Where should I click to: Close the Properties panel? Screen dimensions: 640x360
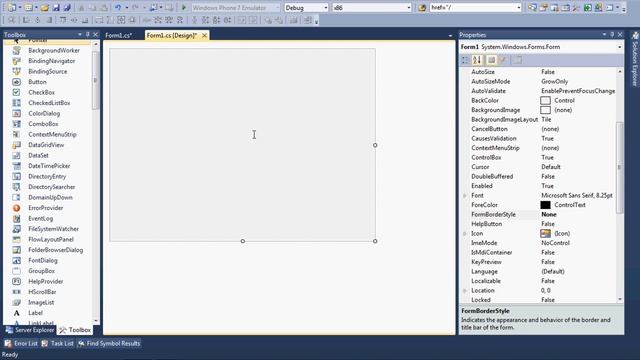tap(620, 35)
